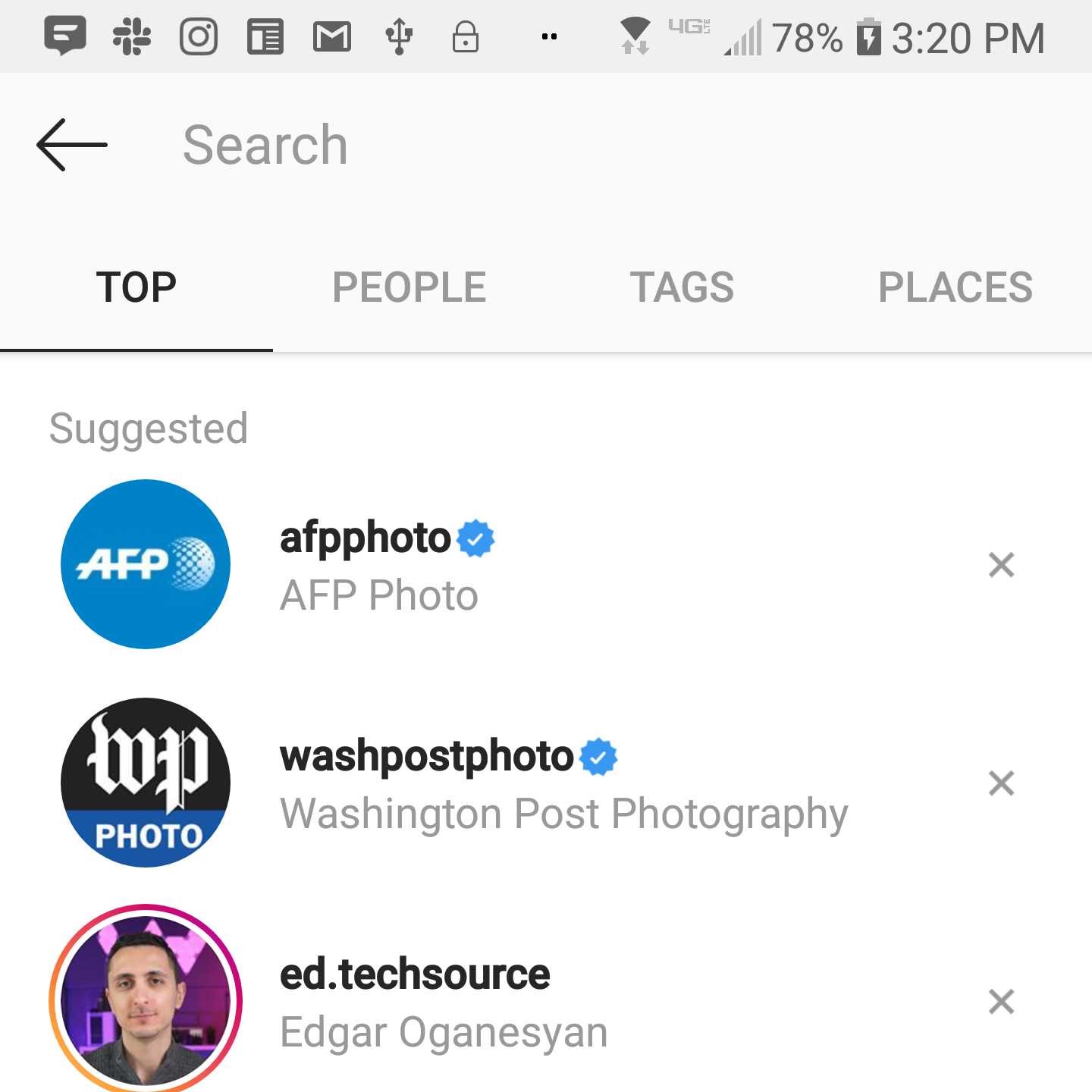Select the PLACES tab
Screen dimensions: 1092x1092
point(955,287)
